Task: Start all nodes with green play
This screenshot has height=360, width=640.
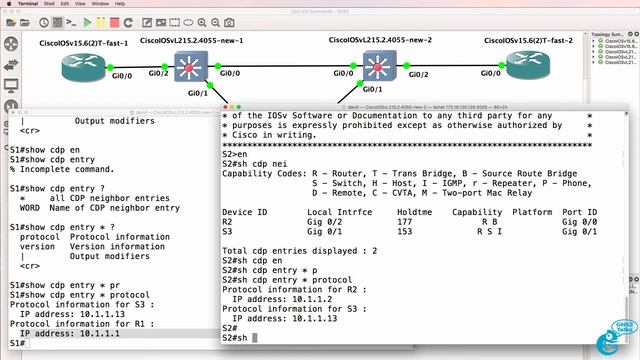Action: pyautogui.click(x=87, y=22)
